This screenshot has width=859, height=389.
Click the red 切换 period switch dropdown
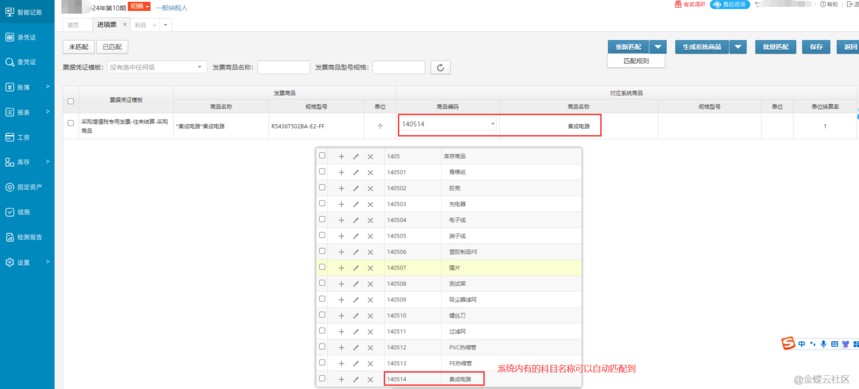[139, 6]
